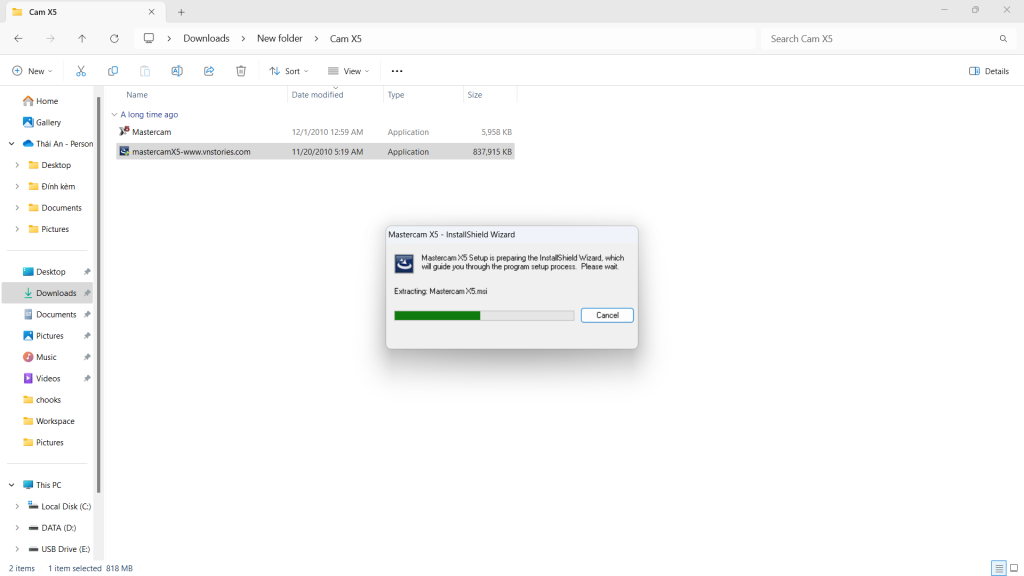Refresh the folder view
This screenshot has height=576, width=1024.
click(x=114, y=39)
